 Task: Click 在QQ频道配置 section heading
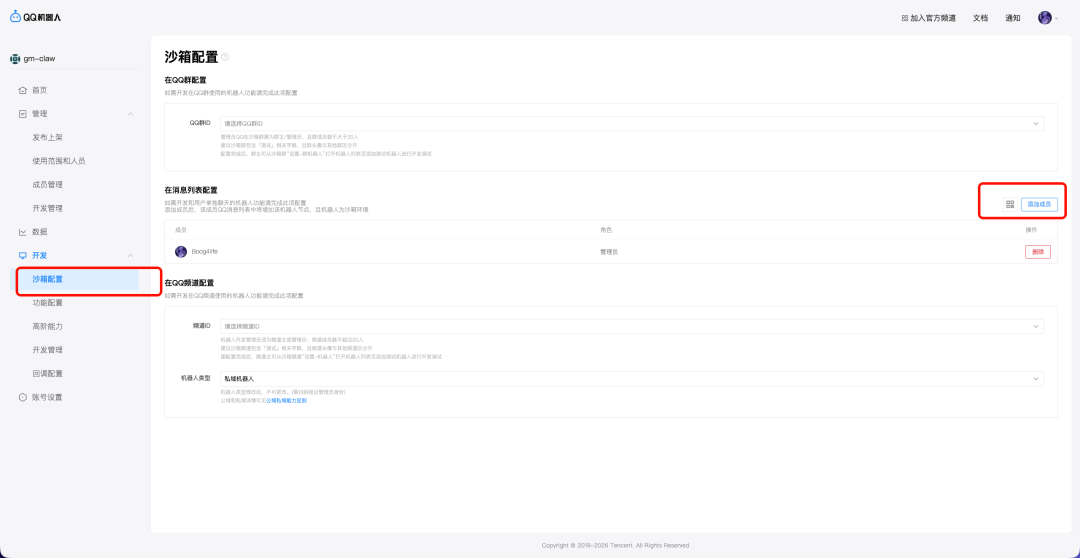pyautogui.click(x=189, y=283)
